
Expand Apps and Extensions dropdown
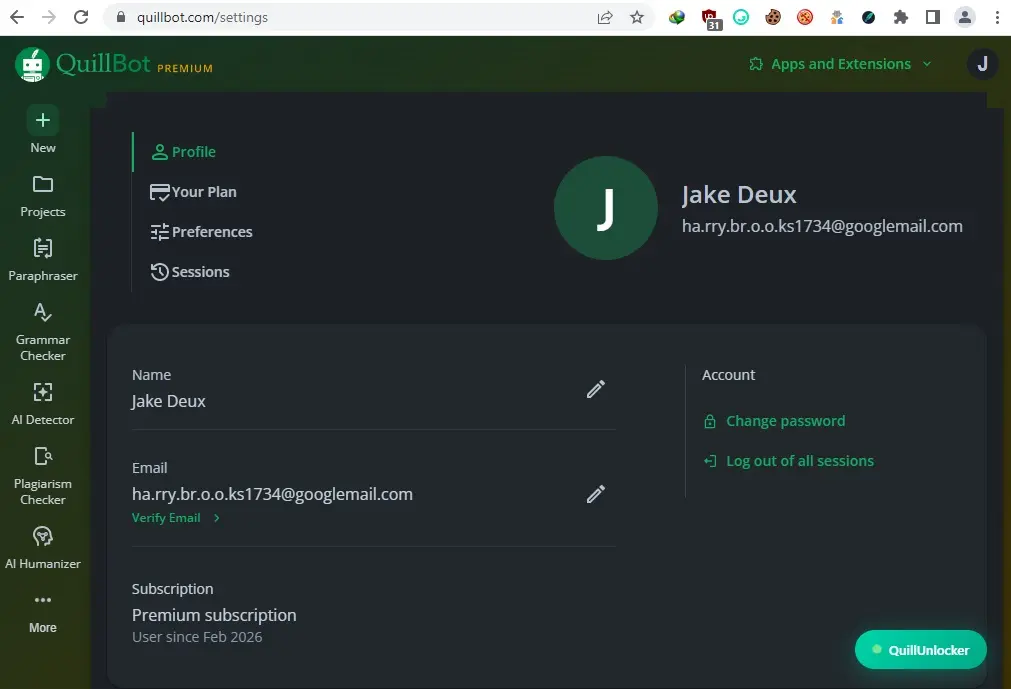(840, 64)
